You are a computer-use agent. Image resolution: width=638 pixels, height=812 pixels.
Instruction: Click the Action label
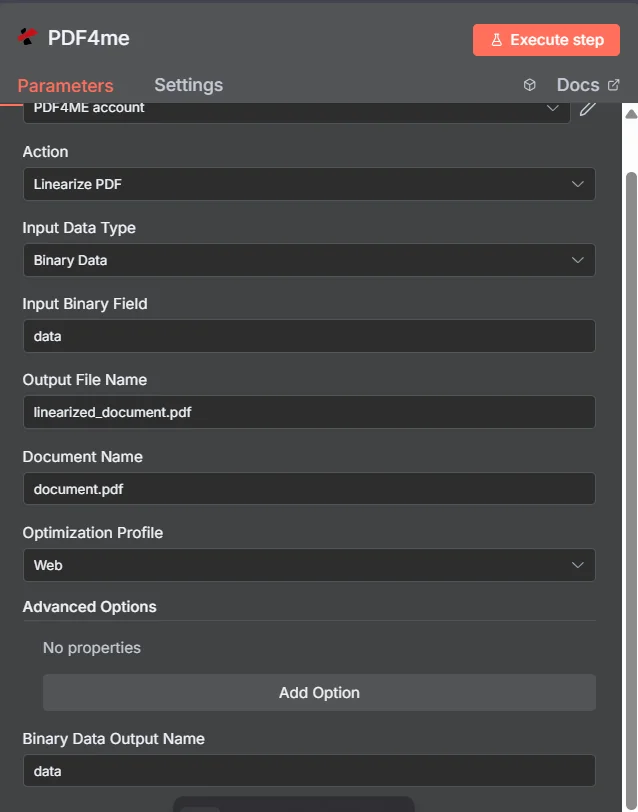click(x=45, y=152)
